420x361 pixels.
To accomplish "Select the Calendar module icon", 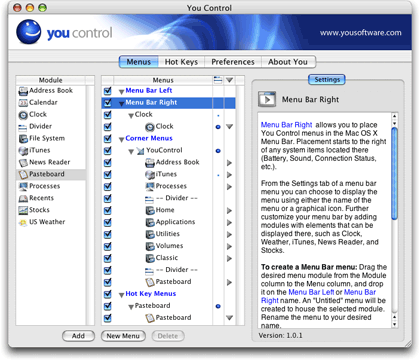I will [23, 103].
